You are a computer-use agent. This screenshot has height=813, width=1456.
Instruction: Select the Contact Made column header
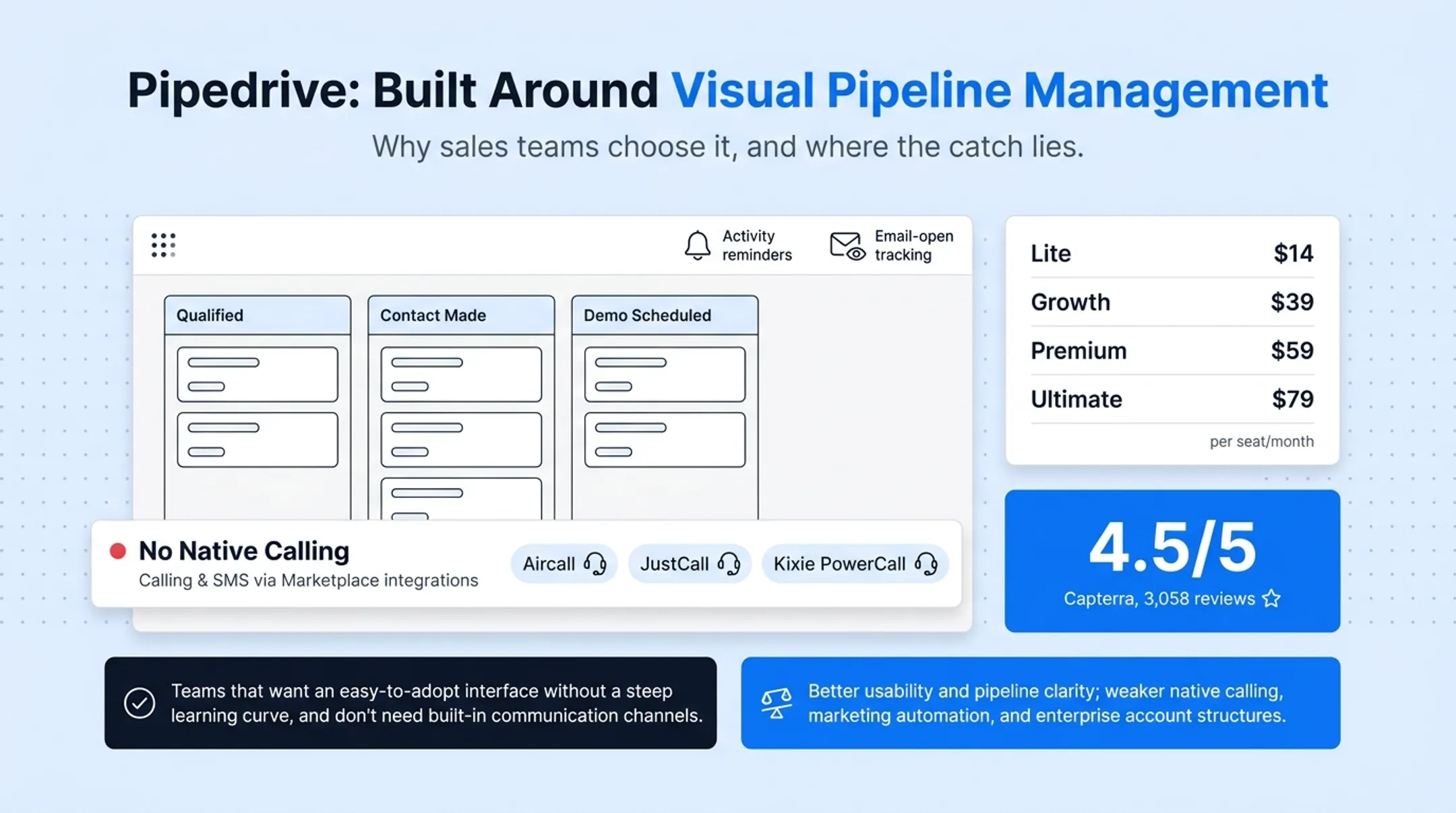point(461,315)
